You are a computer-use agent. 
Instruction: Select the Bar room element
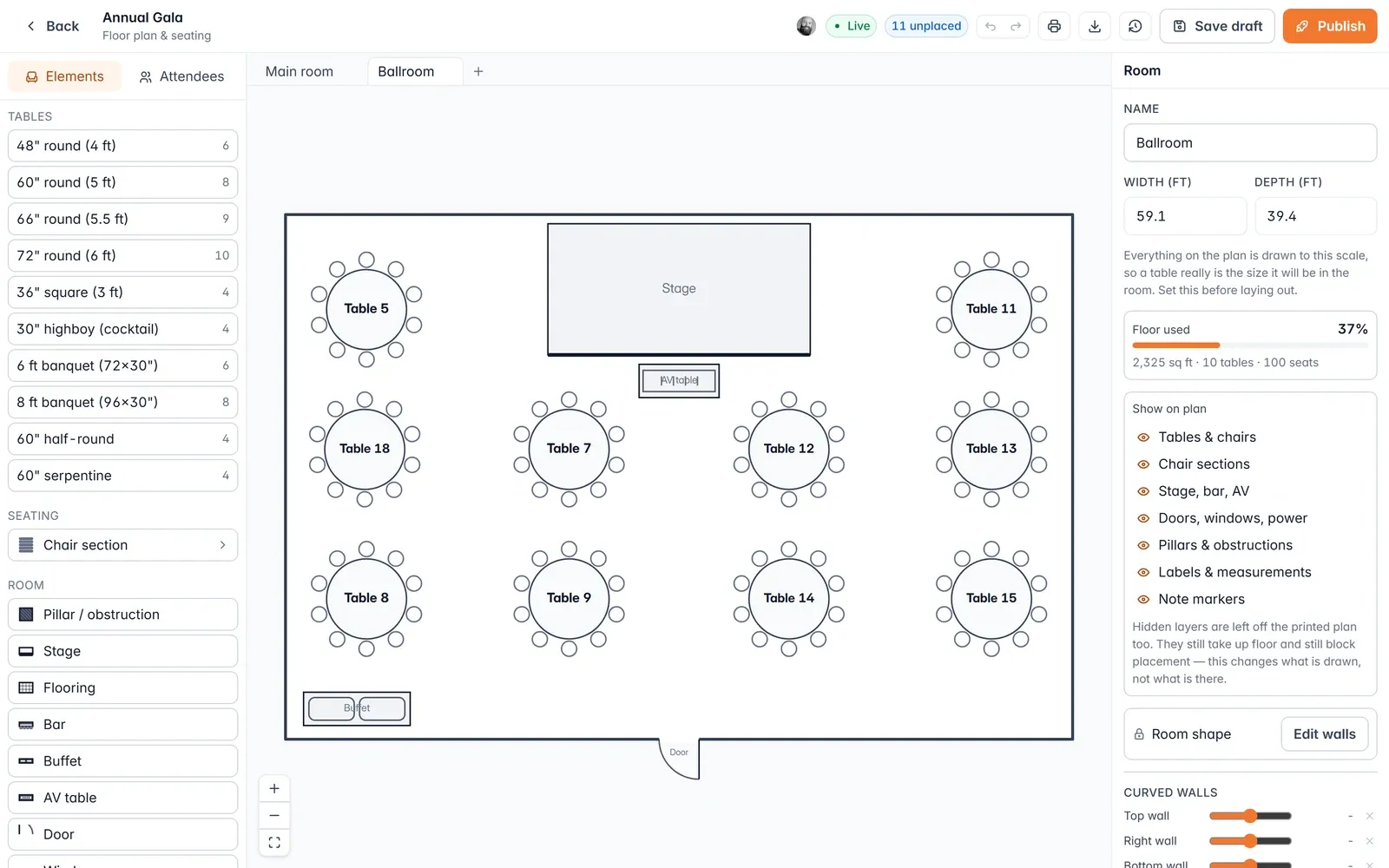click(x=122, y=724)
